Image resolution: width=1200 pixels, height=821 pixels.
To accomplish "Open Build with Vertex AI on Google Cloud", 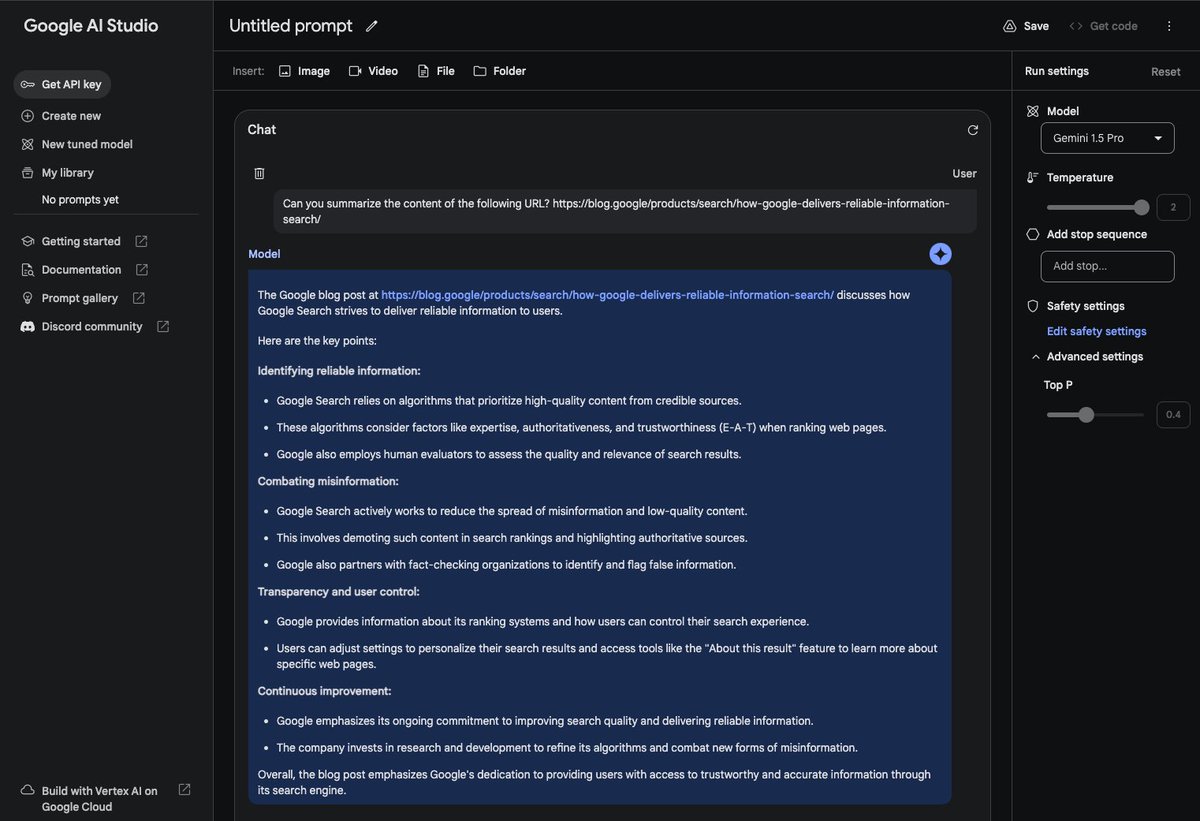I will tap(99, 798).
